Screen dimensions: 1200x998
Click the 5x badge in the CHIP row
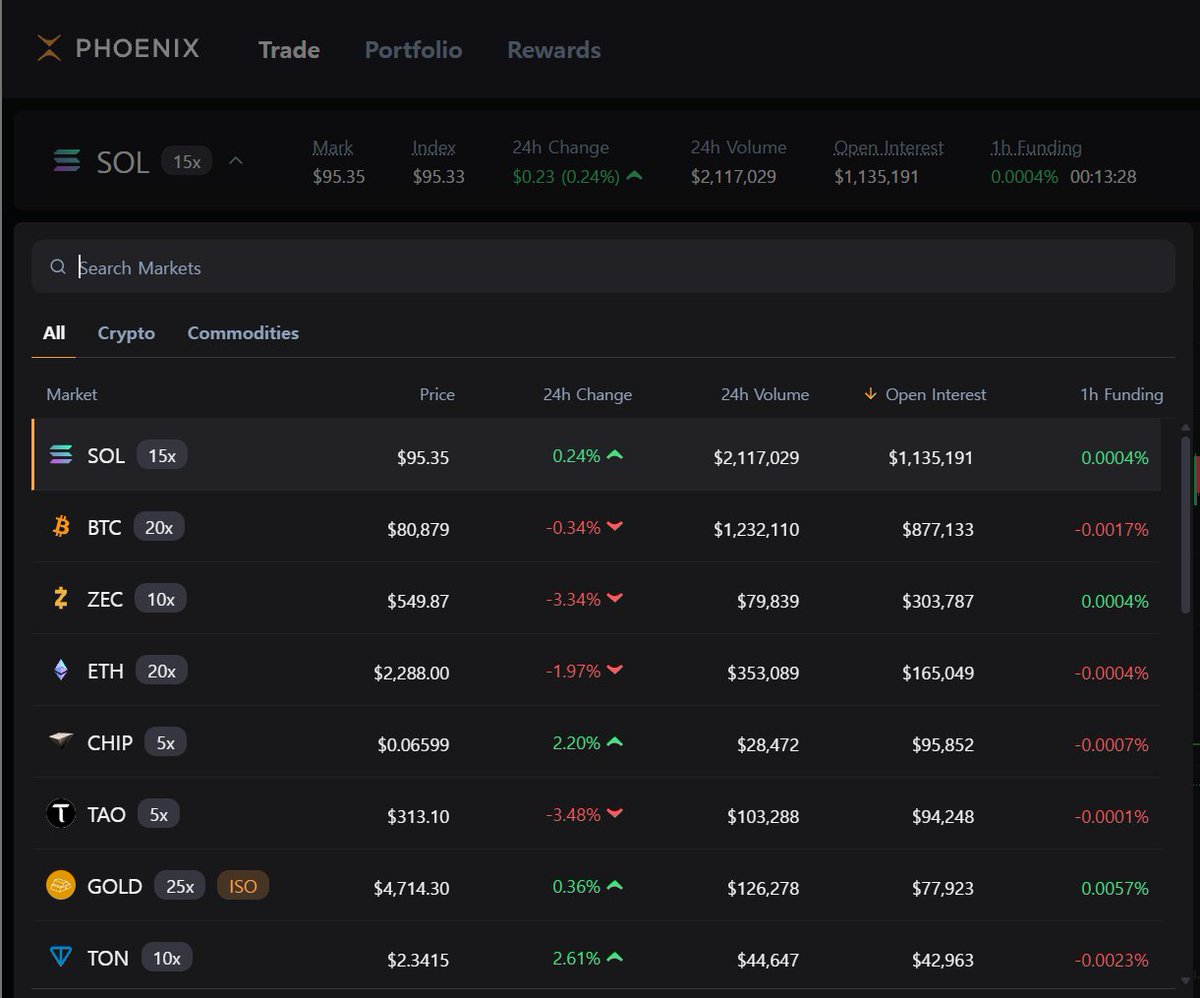click(x=166, y=742)
